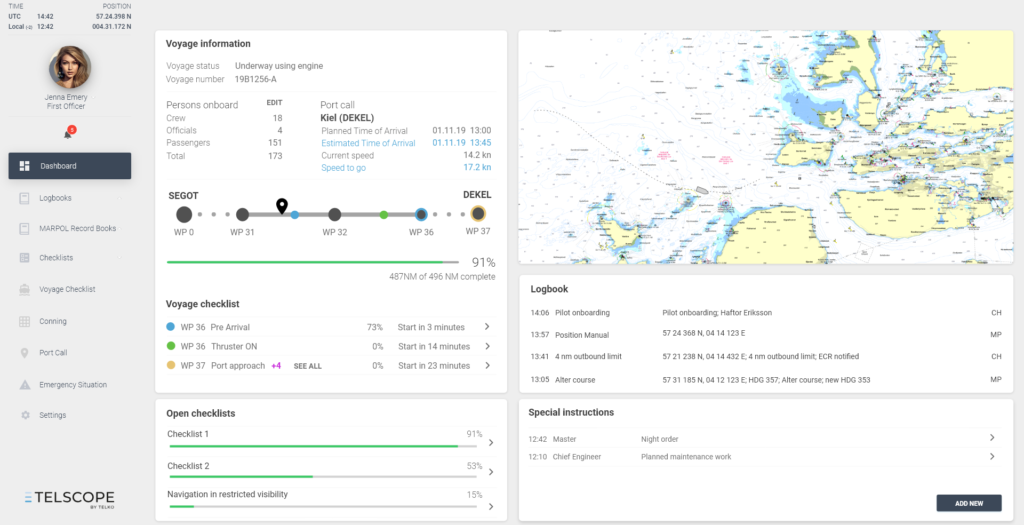
Task: Click the Settings gear icon
Action: (24, 415)
